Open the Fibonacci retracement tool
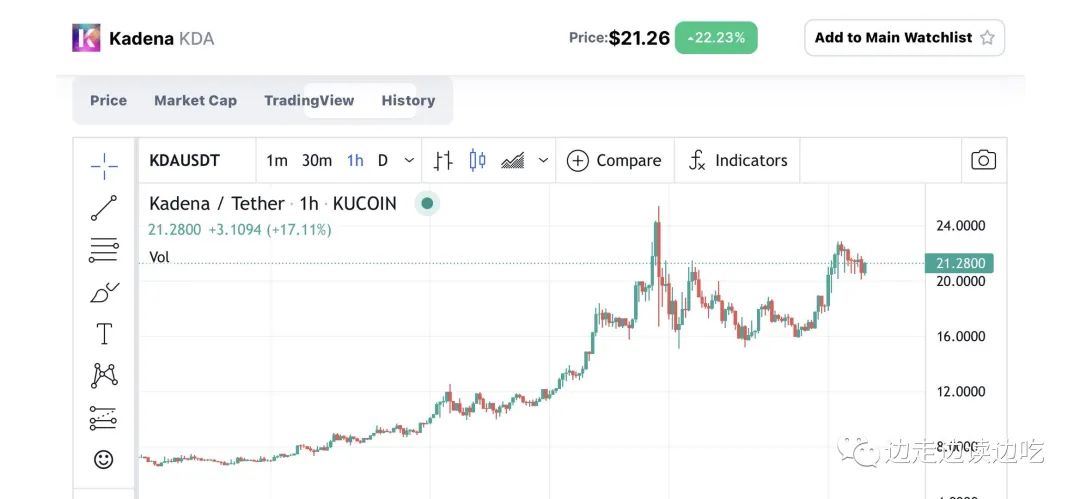Image resolution: width=1080 pixels, height=499 pixels. tap(104, 250)
